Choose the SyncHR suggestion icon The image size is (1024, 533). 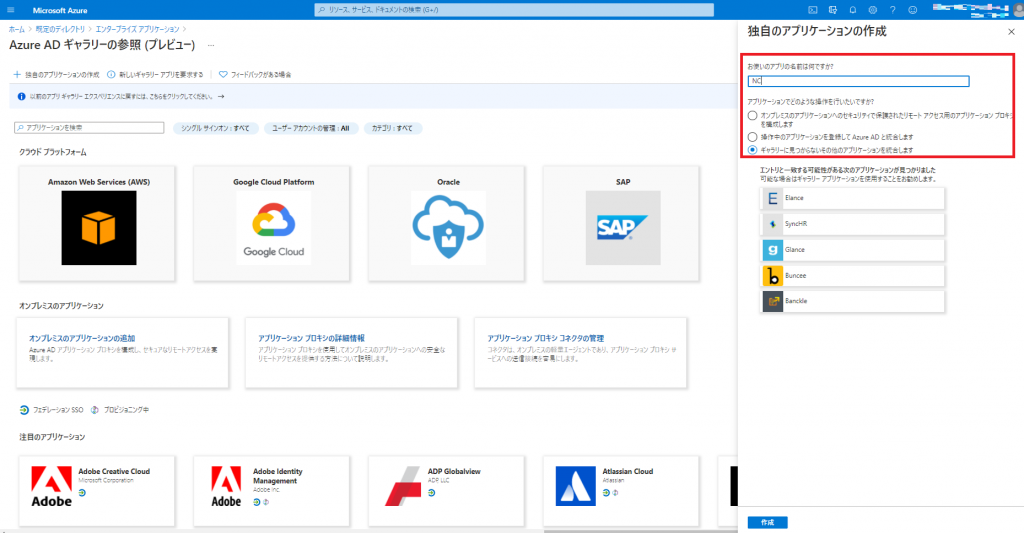773,224
